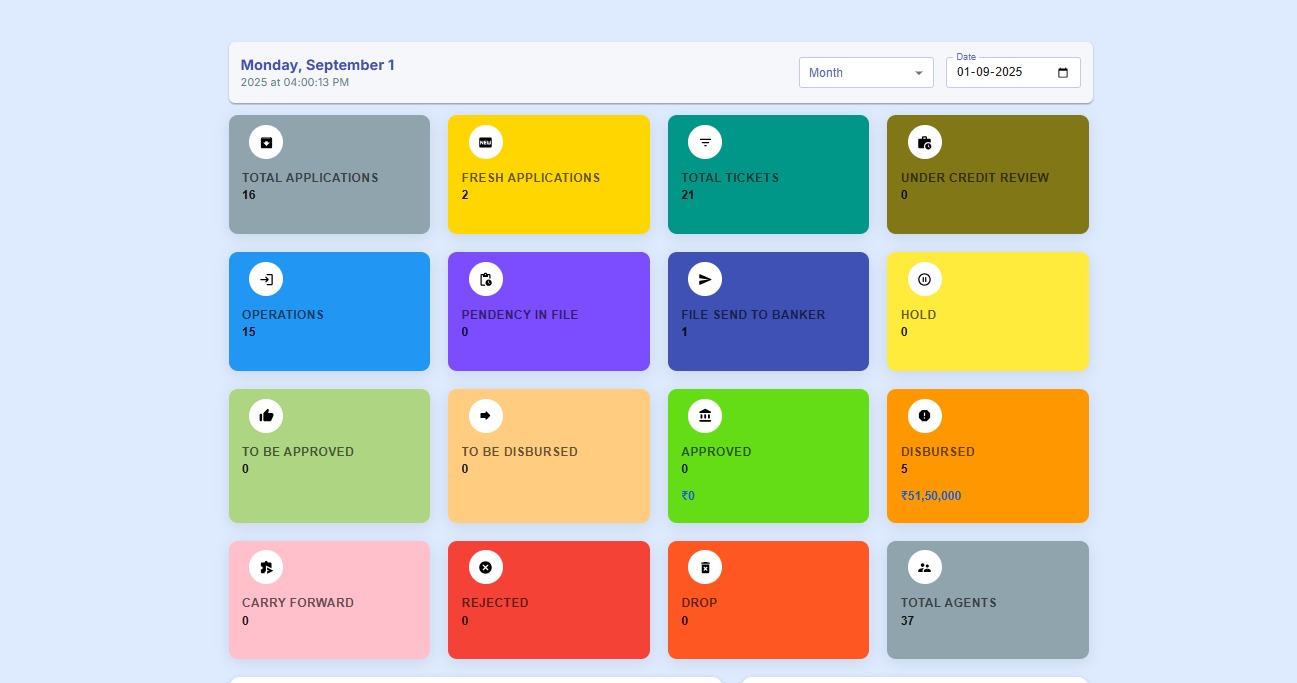Open the date picker calendar
Viewport: 1297px width, 683px height.
[x=1063, y=72]
